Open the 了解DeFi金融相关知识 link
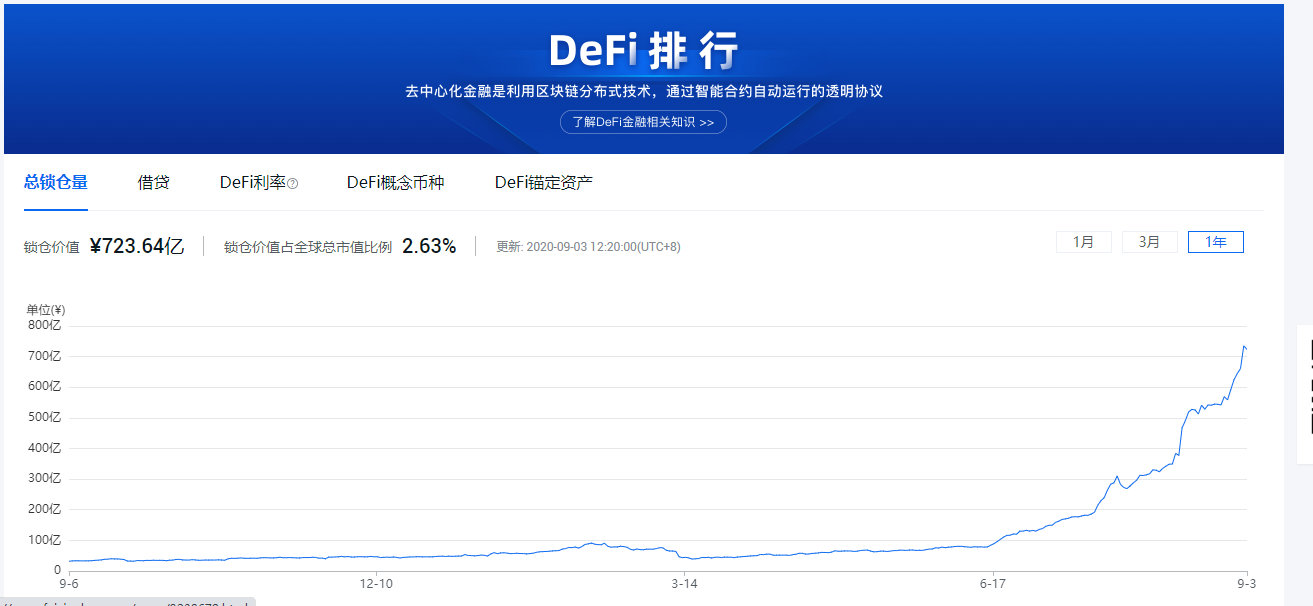This screenshot has height=606, width=1313. pyautogui.click(x=643, y=122)
